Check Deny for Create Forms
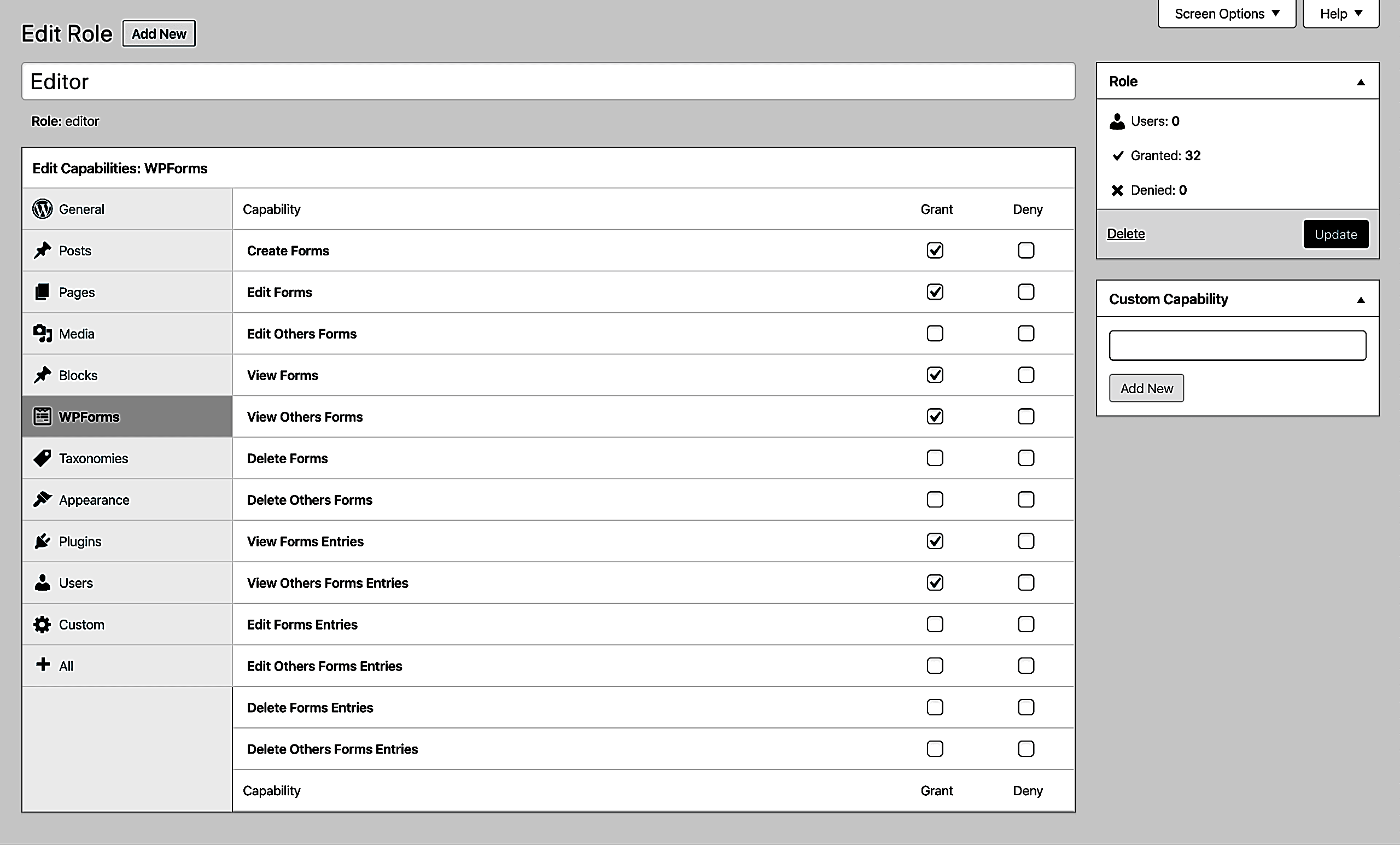1400x845 pixels. pyautogui.click(x=1025, y=250)
